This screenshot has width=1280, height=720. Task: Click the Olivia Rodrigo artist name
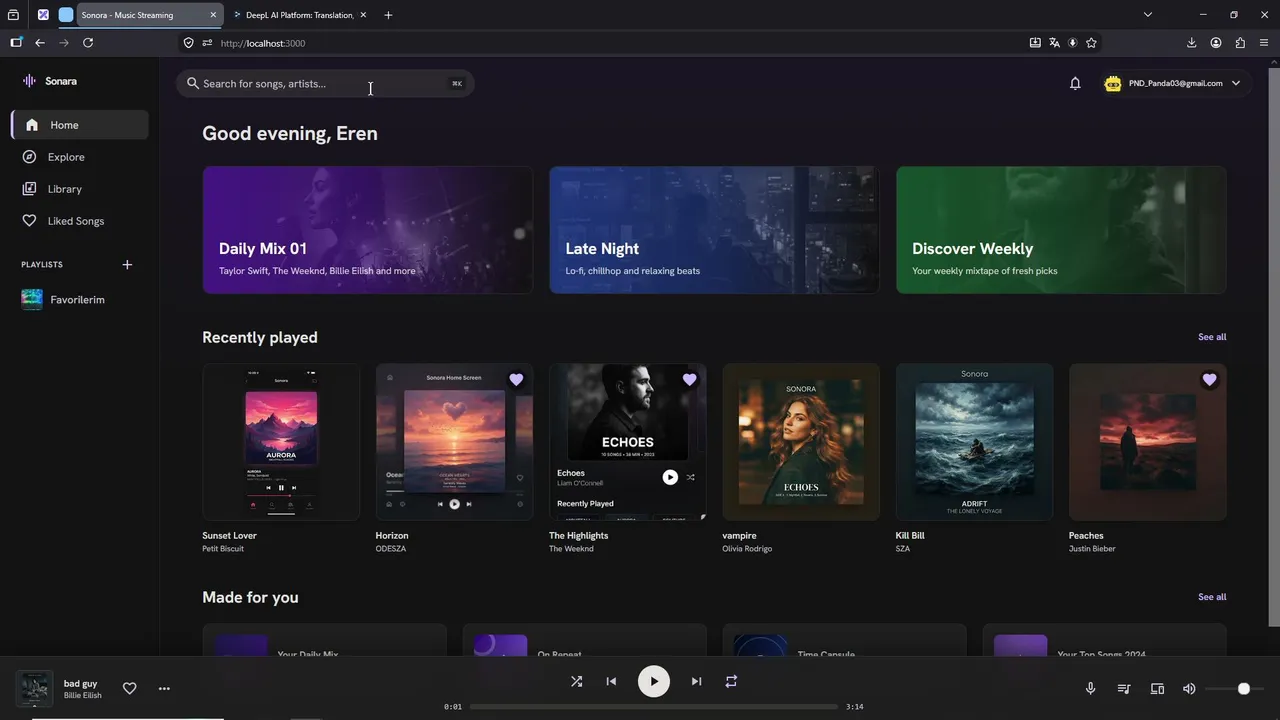point(747,549)
